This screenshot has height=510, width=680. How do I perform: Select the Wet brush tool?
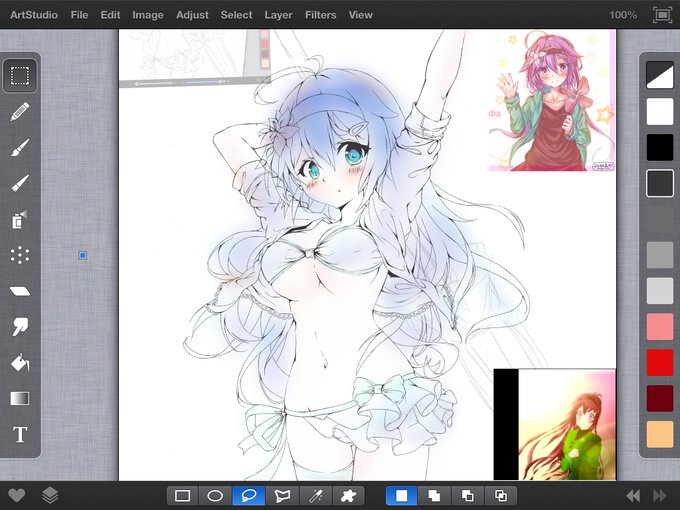click(x=20, y=183)
